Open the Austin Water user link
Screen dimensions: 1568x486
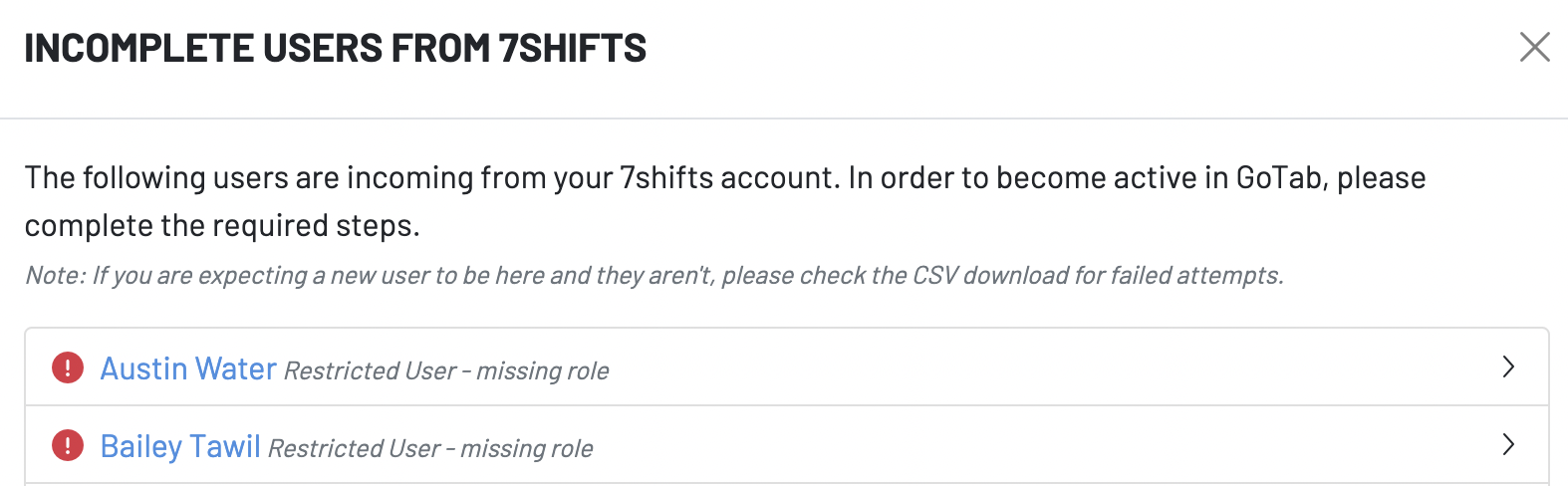[188, 368]
